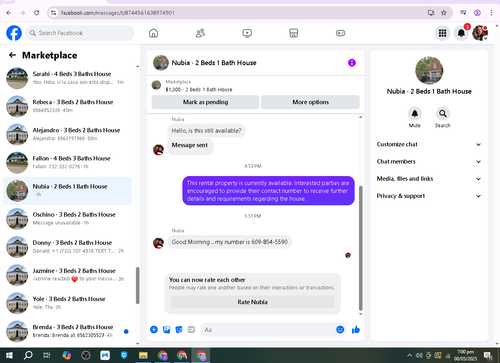The width and height of the screenshot is (500, 363).
Task: Open the taskbar clock showing 7:00 pm
Action: click(x=466, y=355)
